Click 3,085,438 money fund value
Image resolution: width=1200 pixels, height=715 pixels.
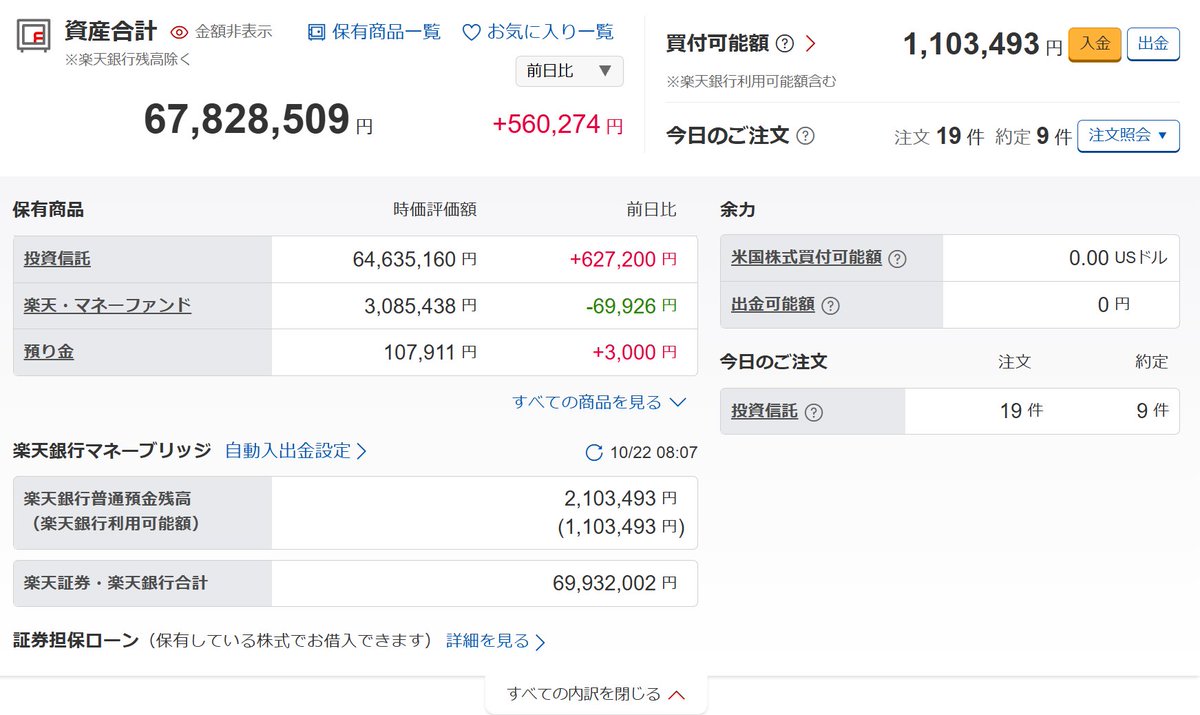pos(411,305)
